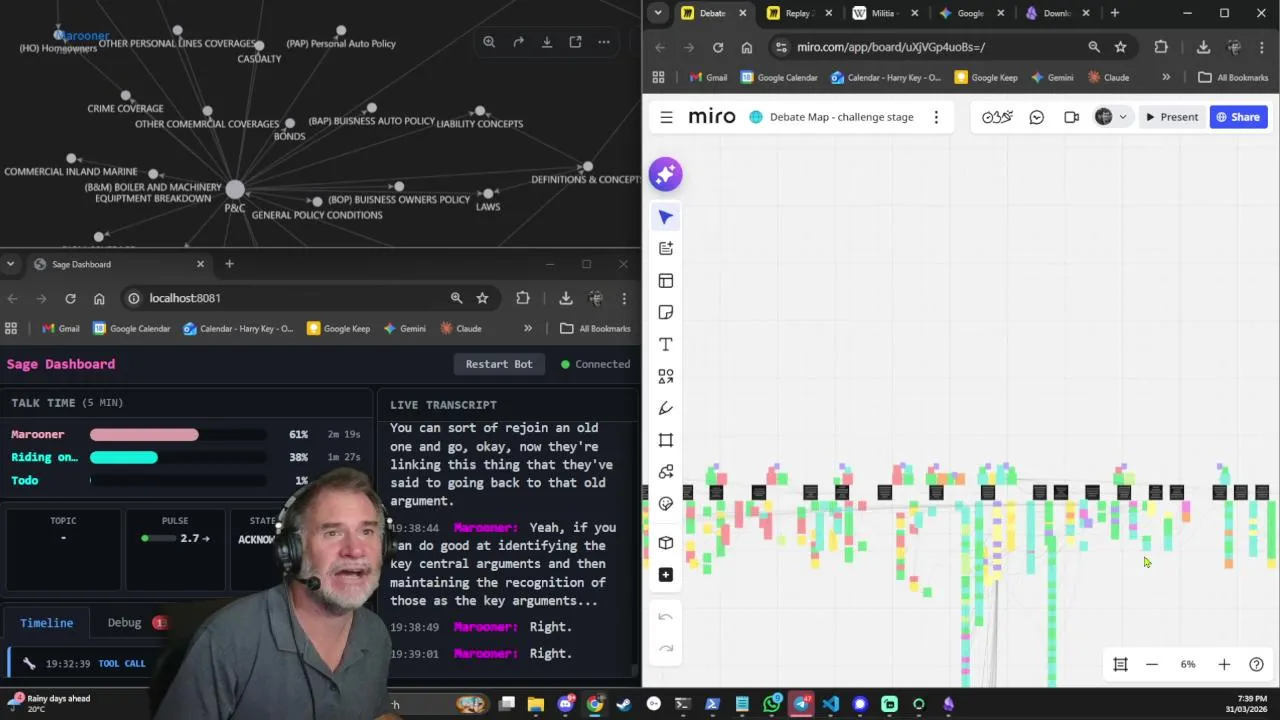Open the Miro 3D cube tool
The height and width of the screenshot is (720, 1280).
click(666, 543)
